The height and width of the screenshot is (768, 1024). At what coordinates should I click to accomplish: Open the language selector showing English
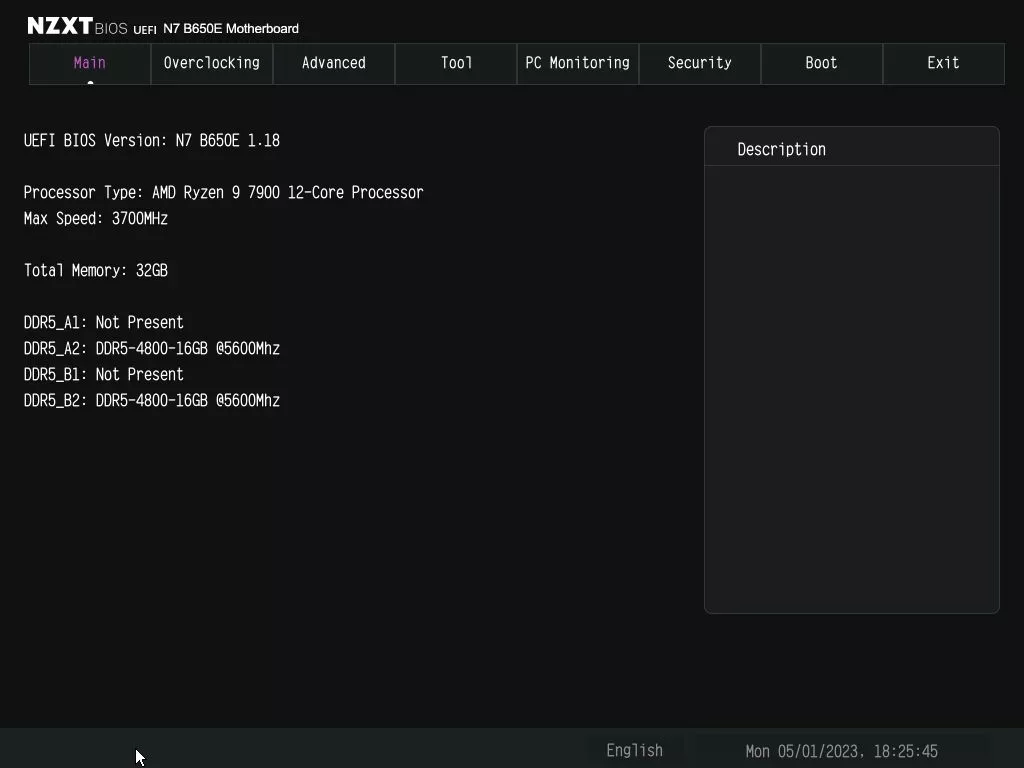point(634,750)
